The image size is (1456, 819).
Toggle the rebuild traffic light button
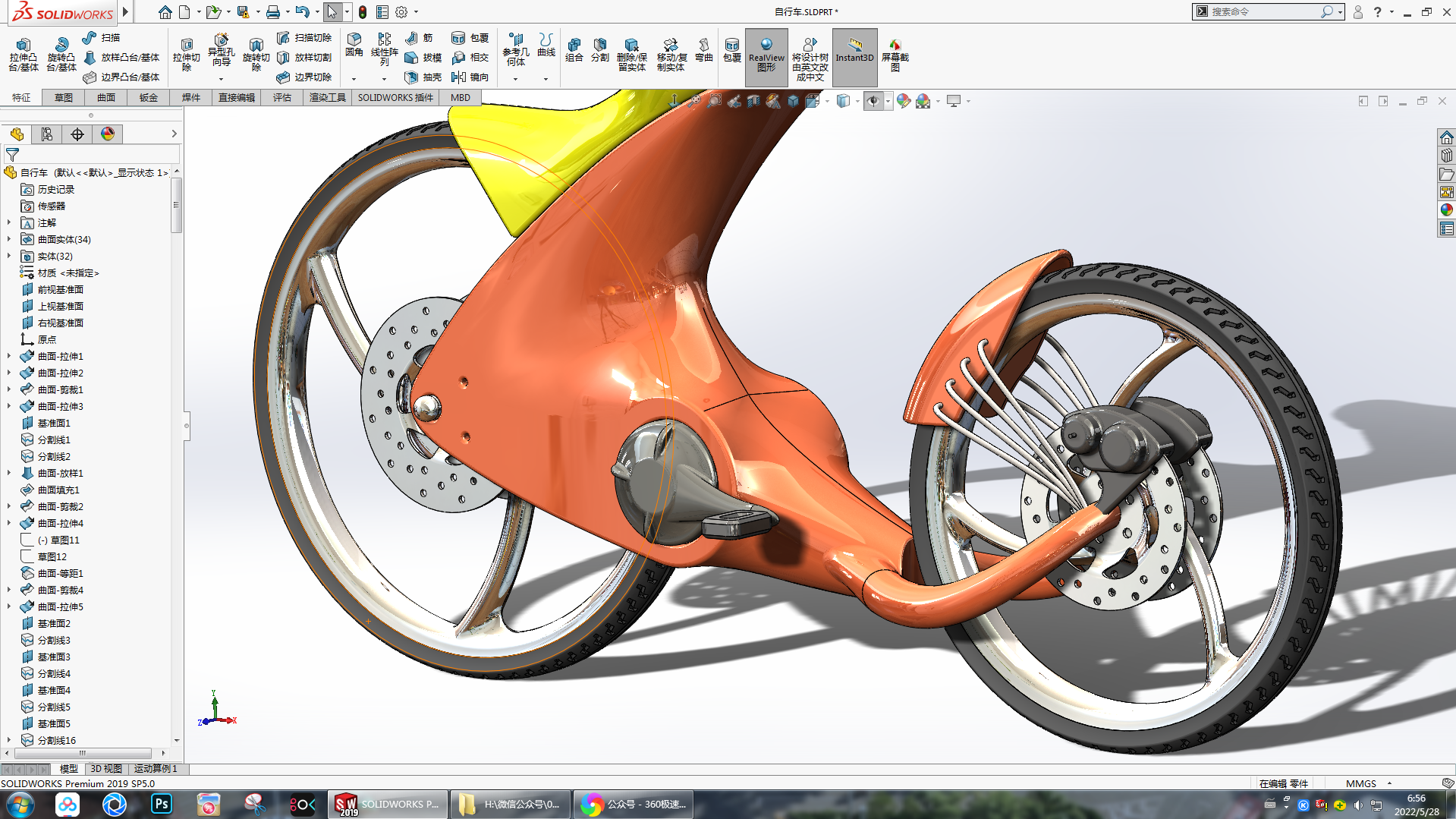[363, 12]
